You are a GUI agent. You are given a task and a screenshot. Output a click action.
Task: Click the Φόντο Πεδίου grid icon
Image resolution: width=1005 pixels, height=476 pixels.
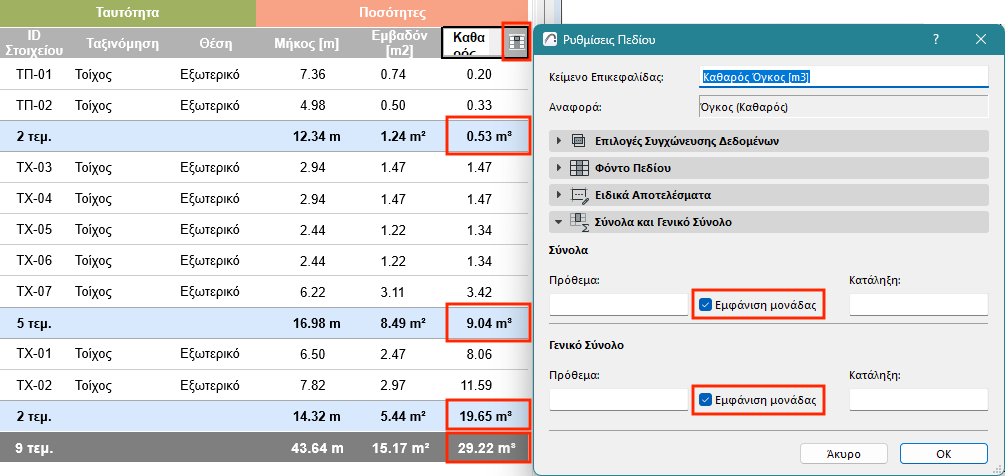579,168
